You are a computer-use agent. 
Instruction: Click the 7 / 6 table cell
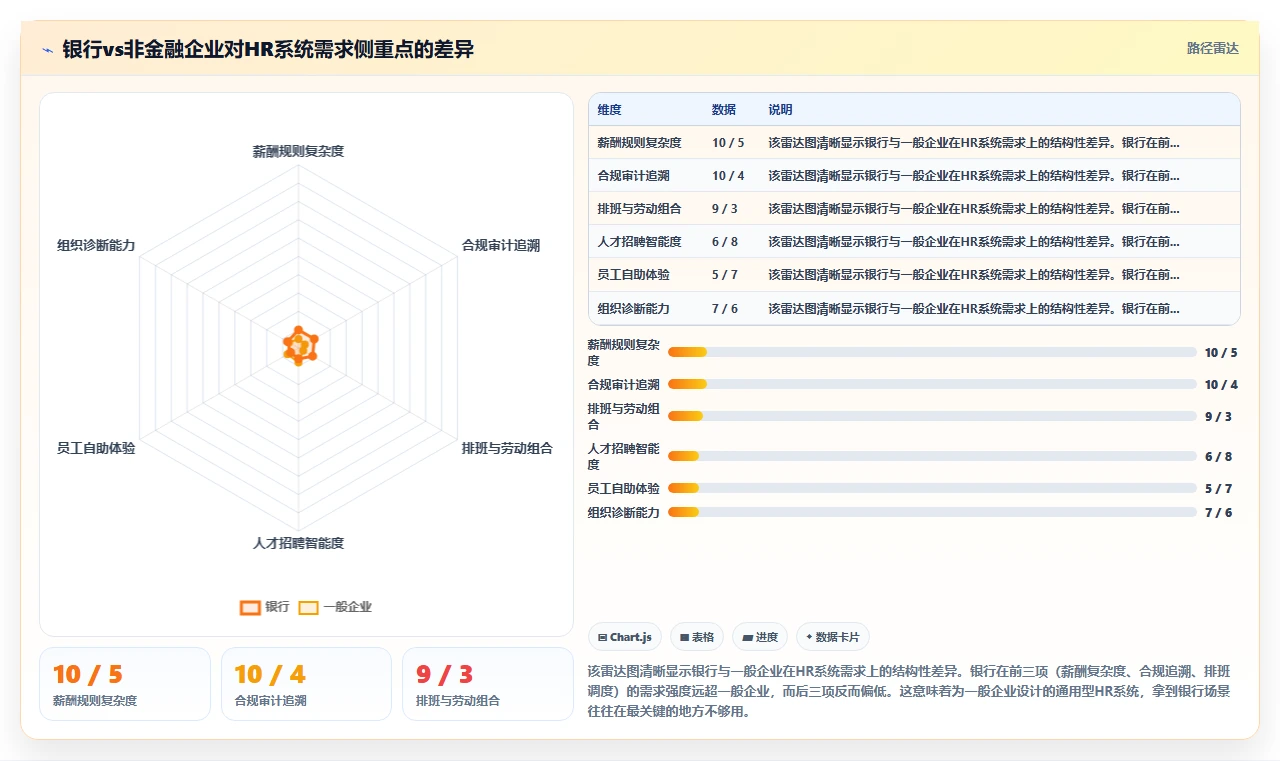[x=725, y=308]
